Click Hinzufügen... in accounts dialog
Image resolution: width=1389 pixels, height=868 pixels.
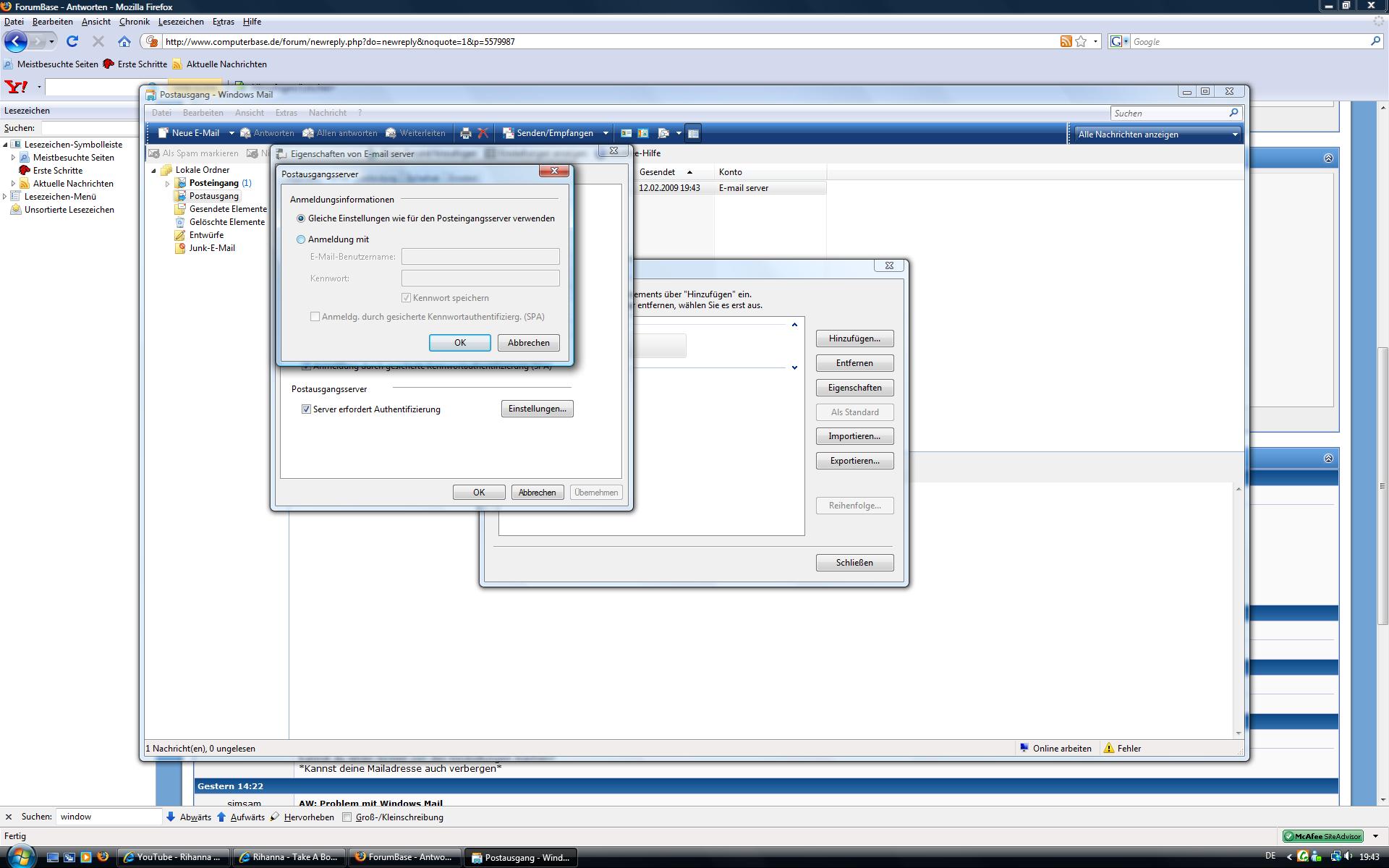[x=854, y=339]
